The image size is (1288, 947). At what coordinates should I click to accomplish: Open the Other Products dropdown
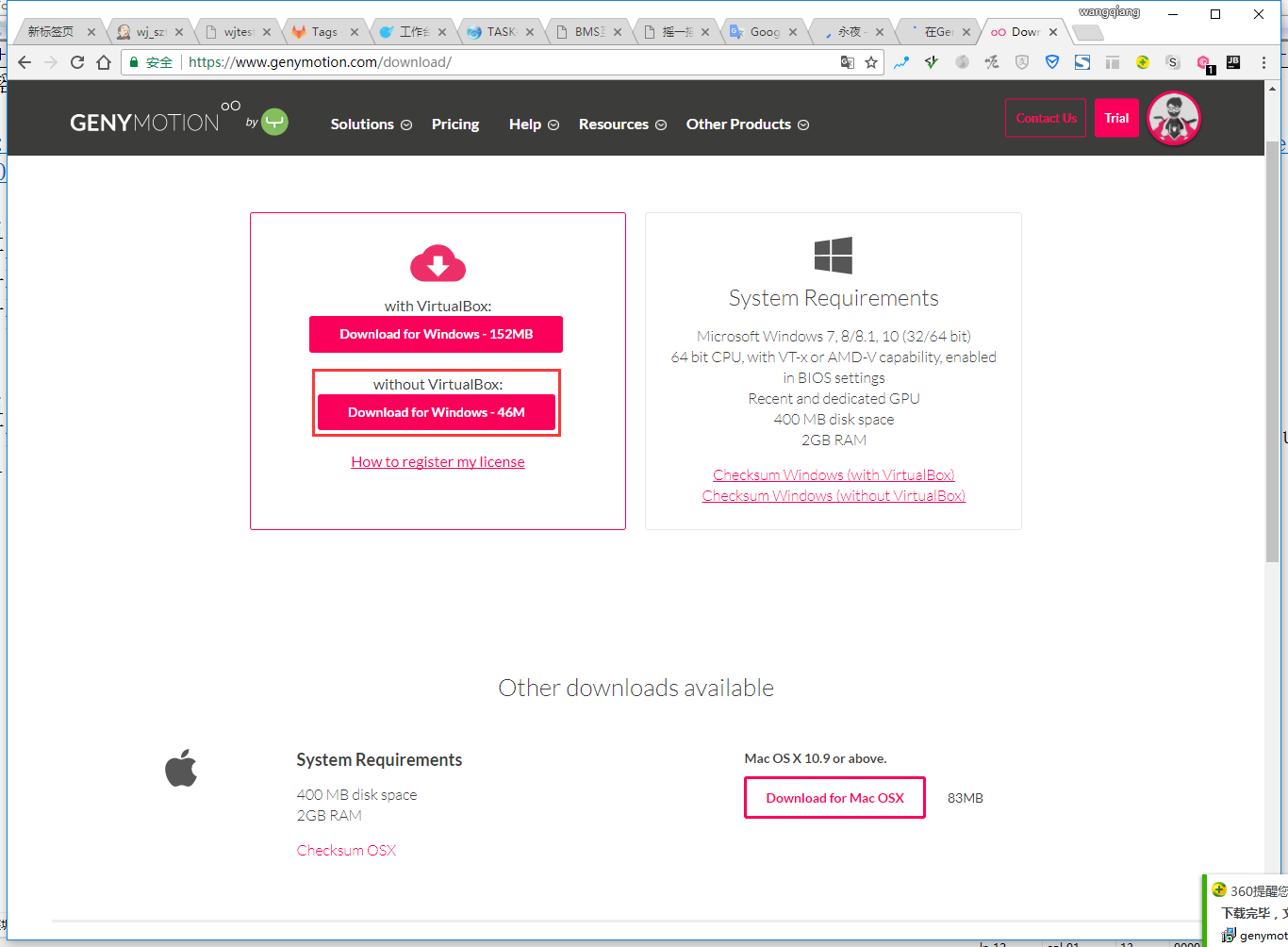747,125
